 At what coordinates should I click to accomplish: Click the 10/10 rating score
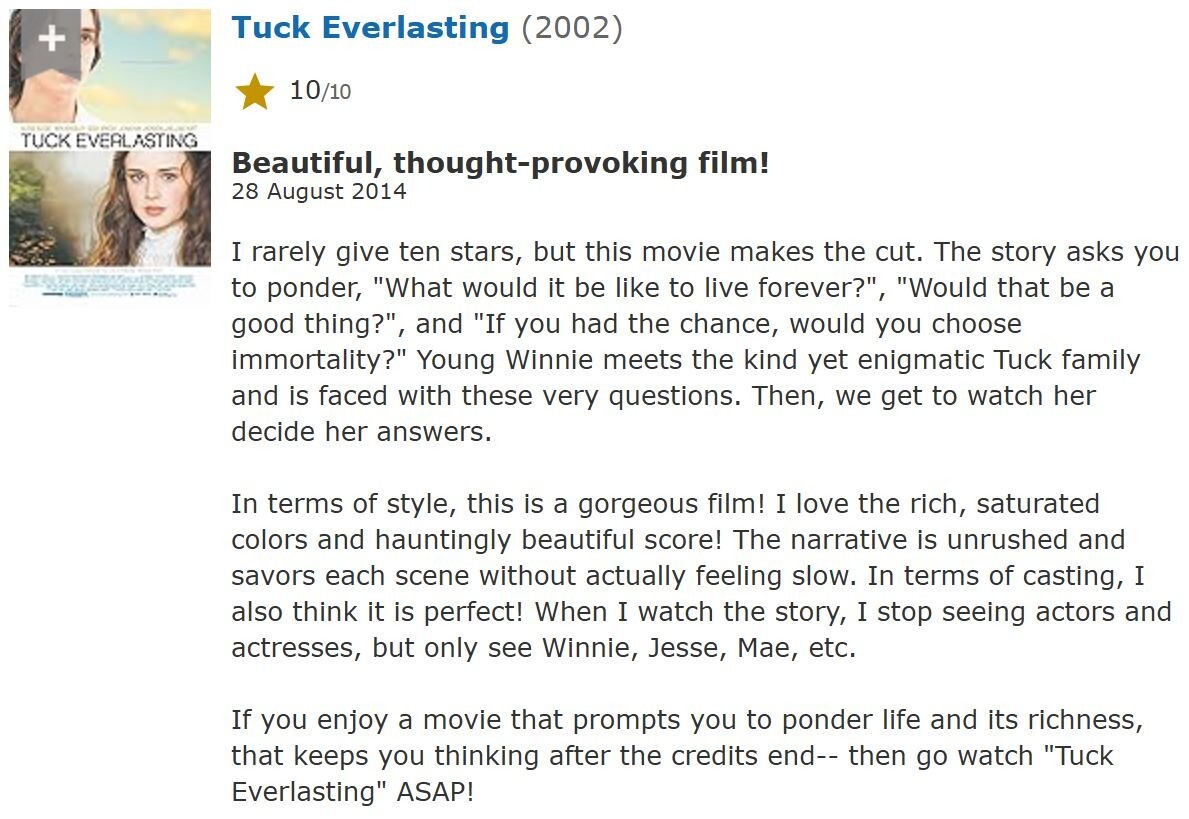coord(320,91)
